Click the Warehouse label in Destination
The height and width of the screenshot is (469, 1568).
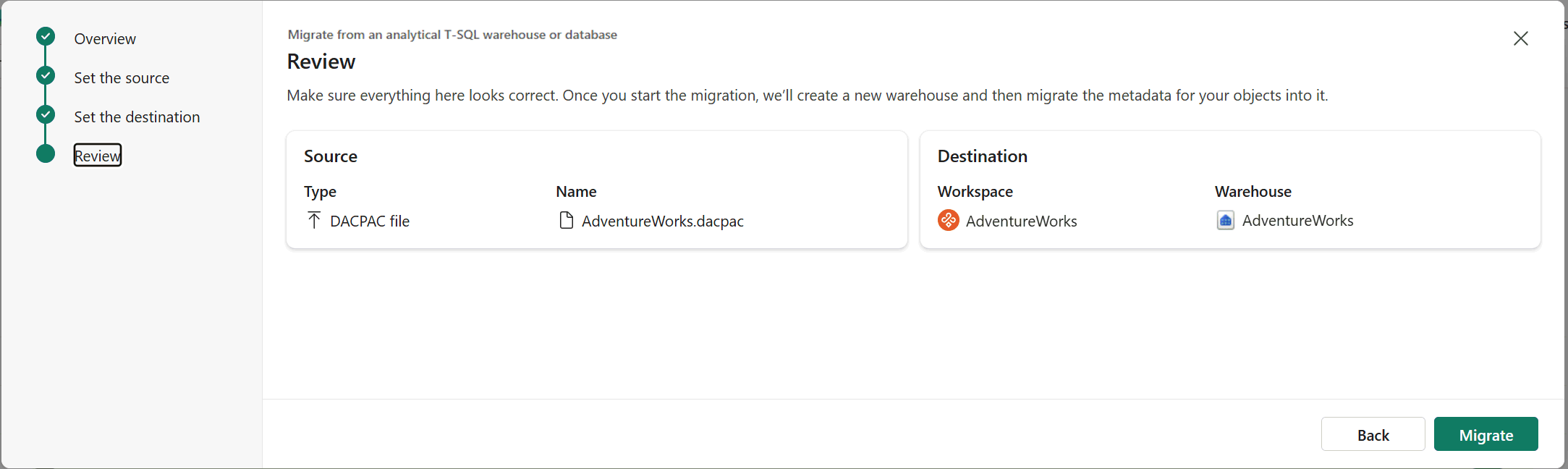click(x=1253, y=192)
